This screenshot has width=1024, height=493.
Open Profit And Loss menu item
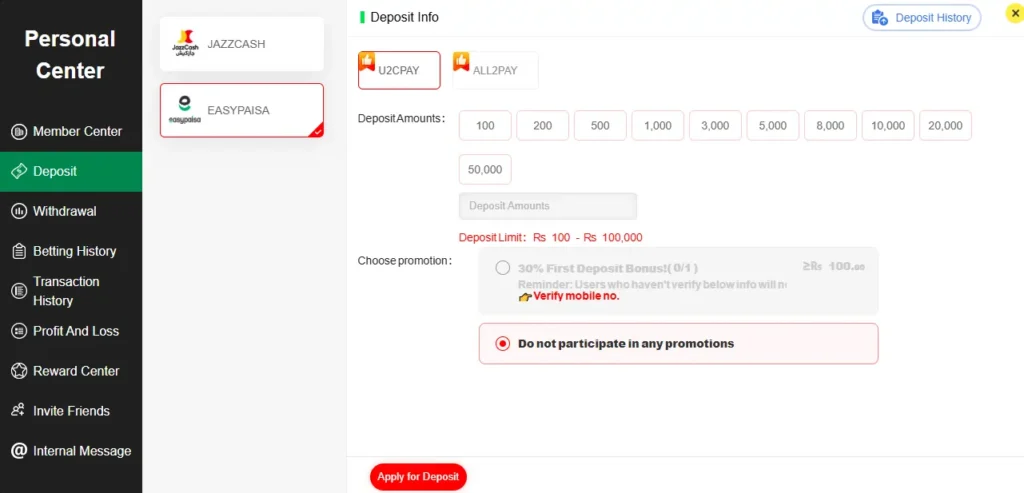click(71, 331)
